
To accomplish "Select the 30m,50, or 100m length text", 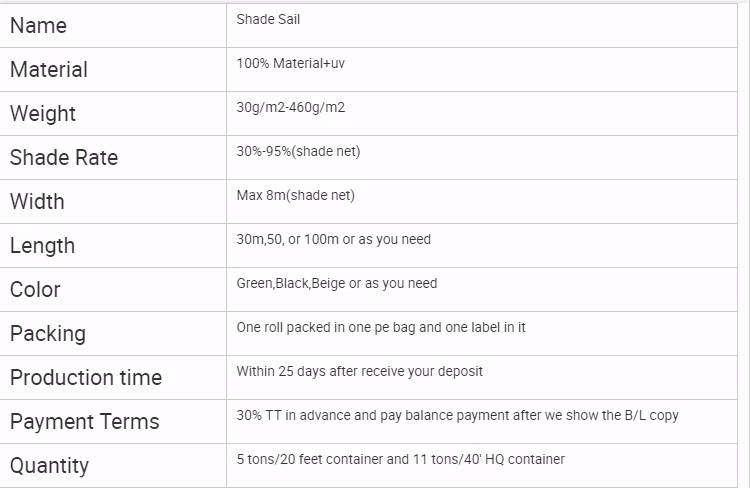I will pyautogui.click(x=334, y=239).
